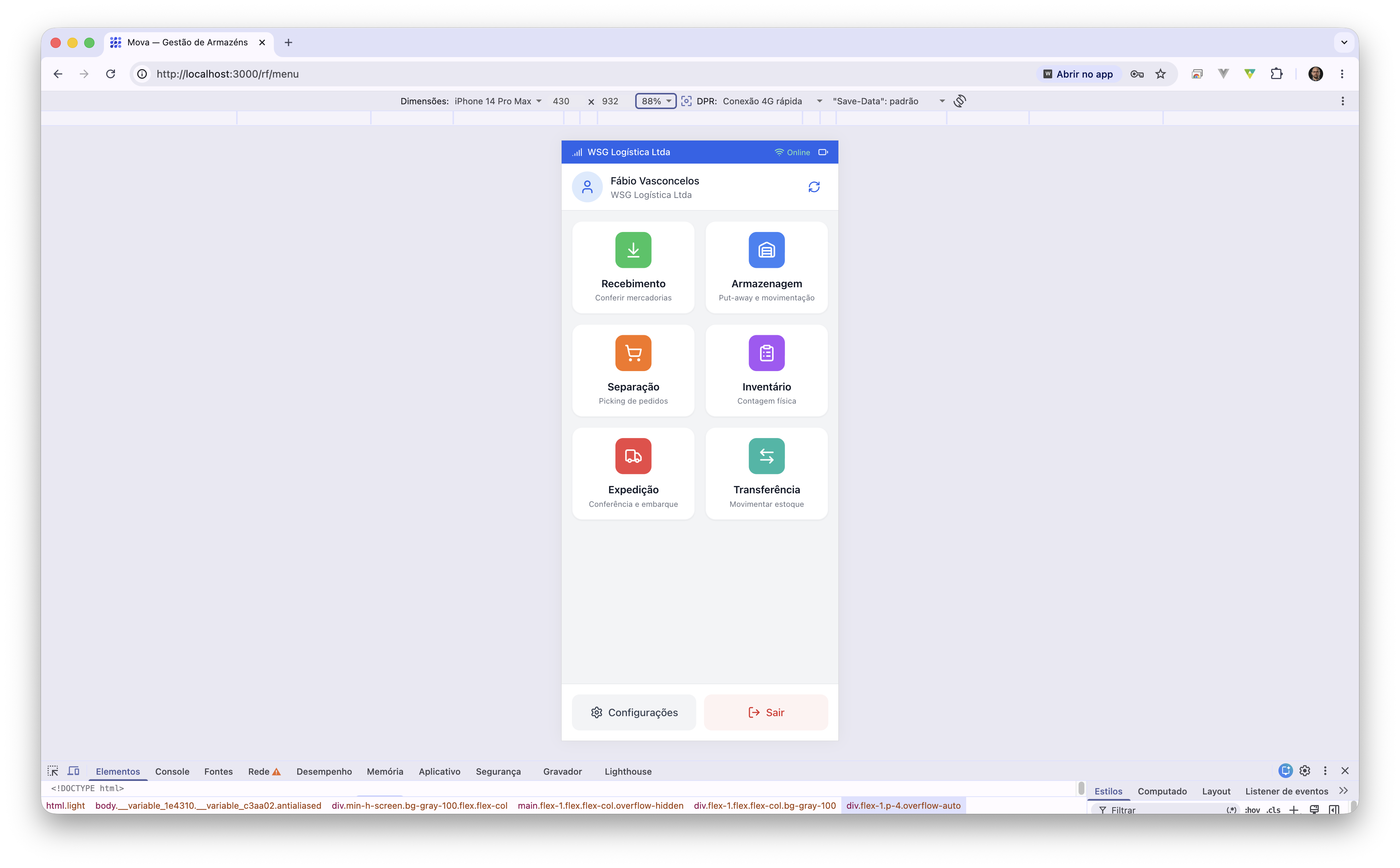The image size is (1400, 868).
Task: Click the Online wifi status indicator
Action: (x=792, y=152)
